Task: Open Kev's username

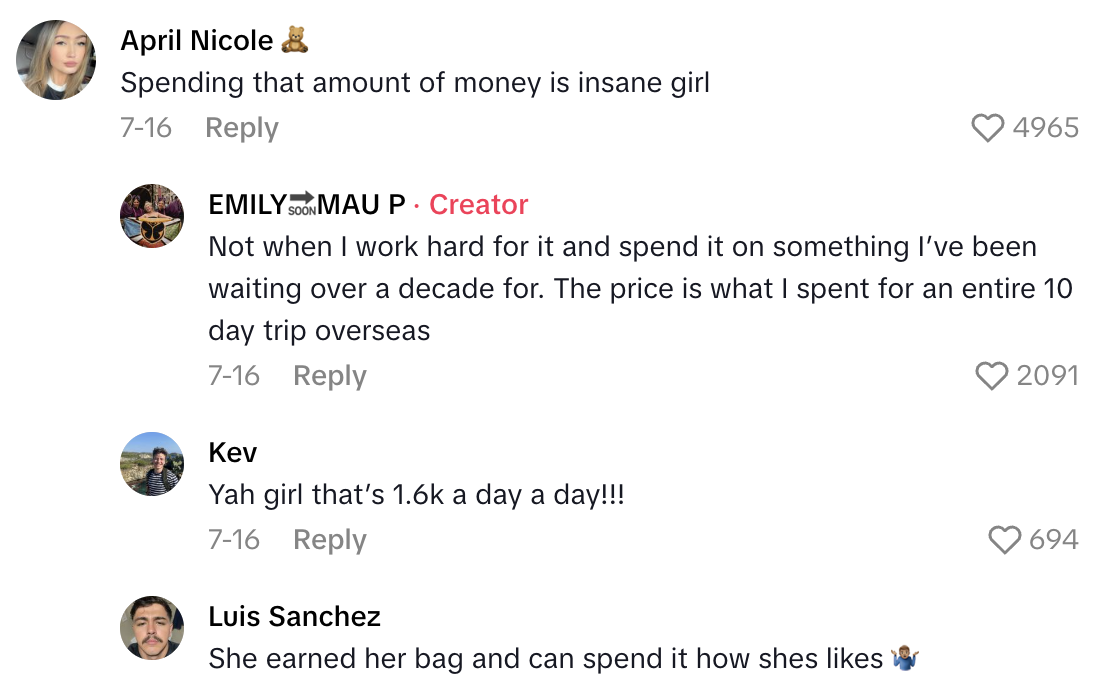Action: (232, 452)
